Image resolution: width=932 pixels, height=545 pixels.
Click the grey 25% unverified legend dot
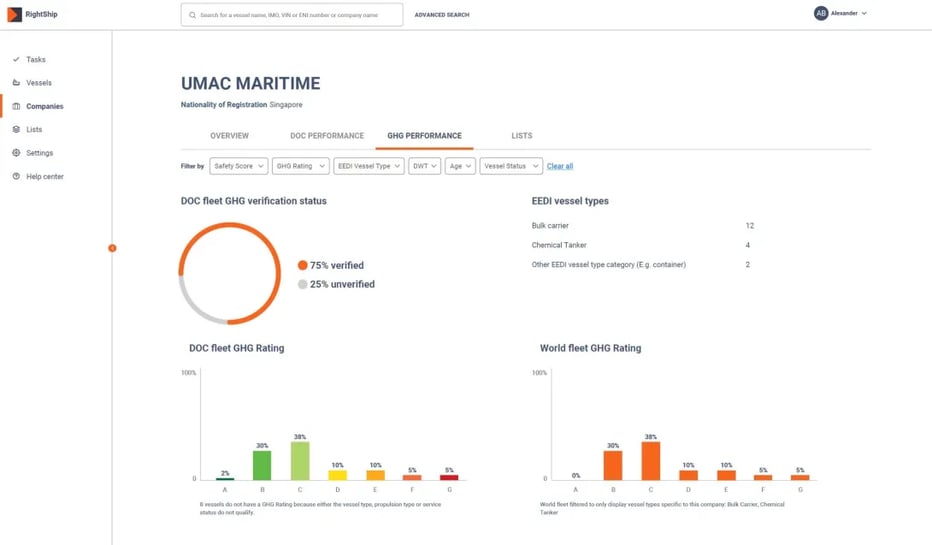tap(303, 284)
